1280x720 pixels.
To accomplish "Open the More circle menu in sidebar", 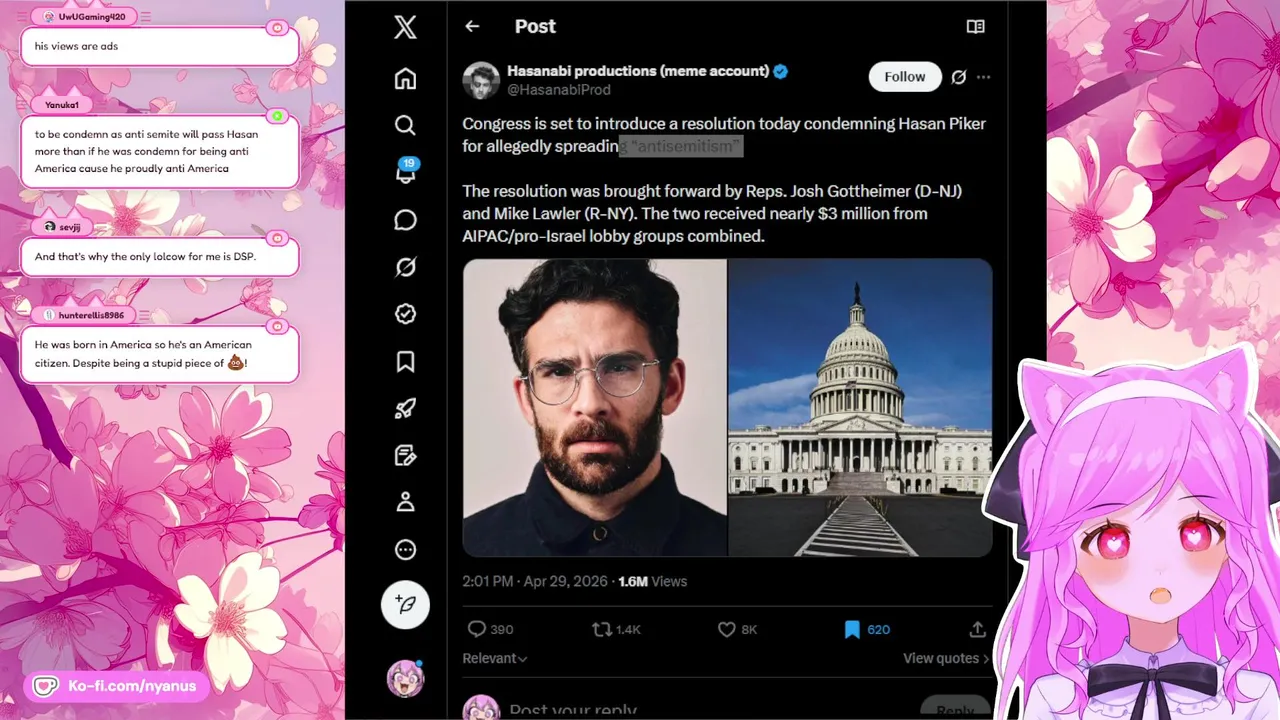I will [x=405, y=549].
